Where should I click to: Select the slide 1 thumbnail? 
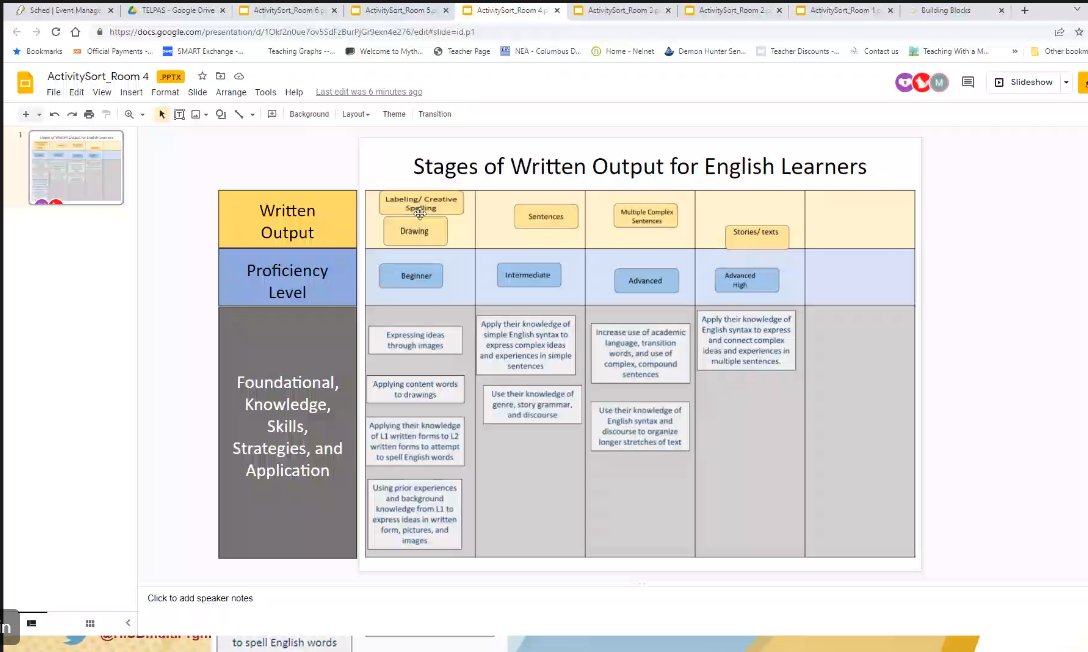pyautogui.click(x=76, y=167)
